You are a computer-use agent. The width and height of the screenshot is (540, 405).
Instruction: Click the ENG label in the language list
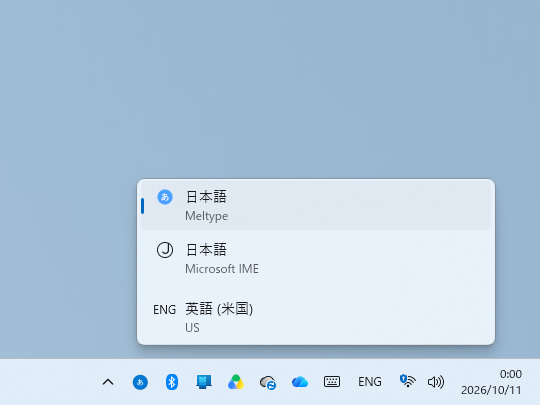point(165,310)
